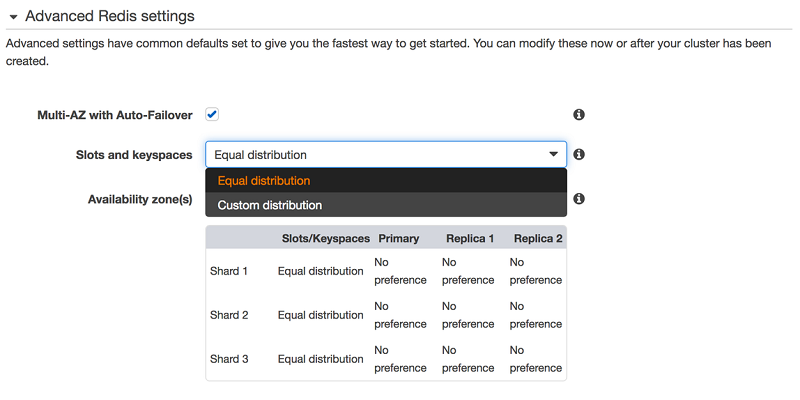Click the Slots and keyspaces dropdown arrow
The width and height of the screenshot is (800, 400).
point(553,155)
